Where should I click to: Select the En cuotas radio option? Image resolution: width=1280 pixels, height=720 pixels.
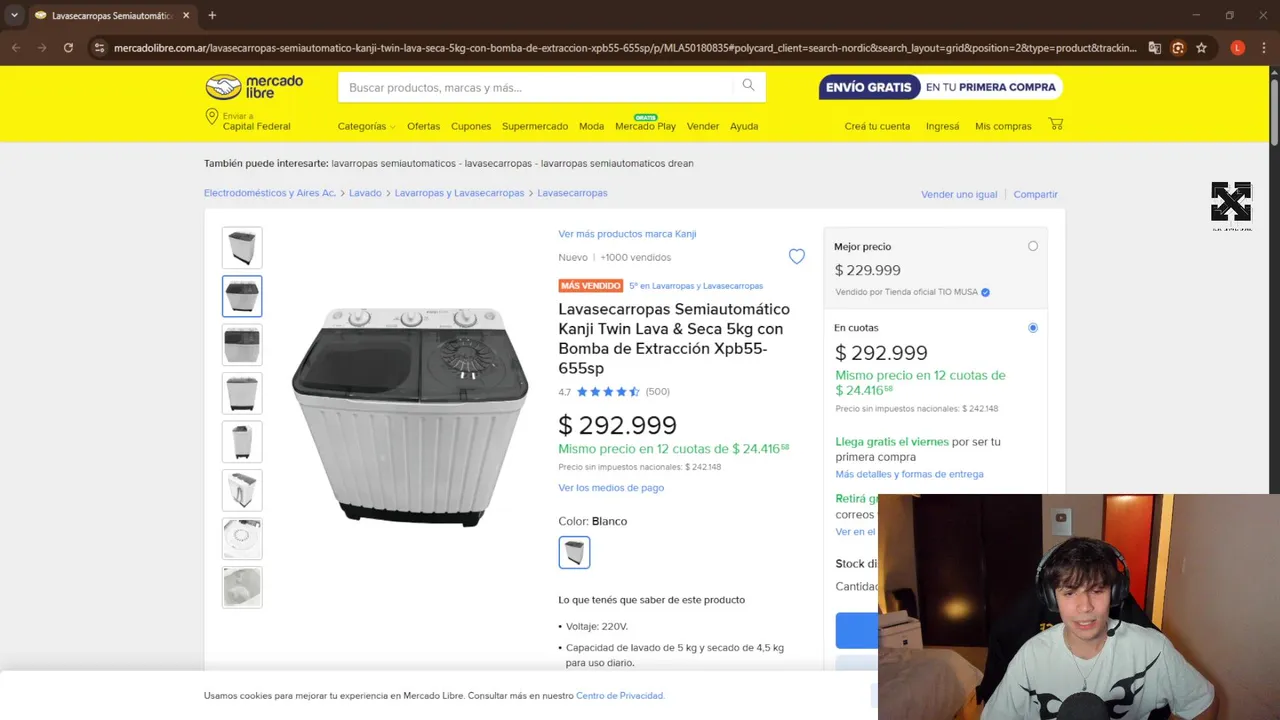click(x=1033, y=328)
